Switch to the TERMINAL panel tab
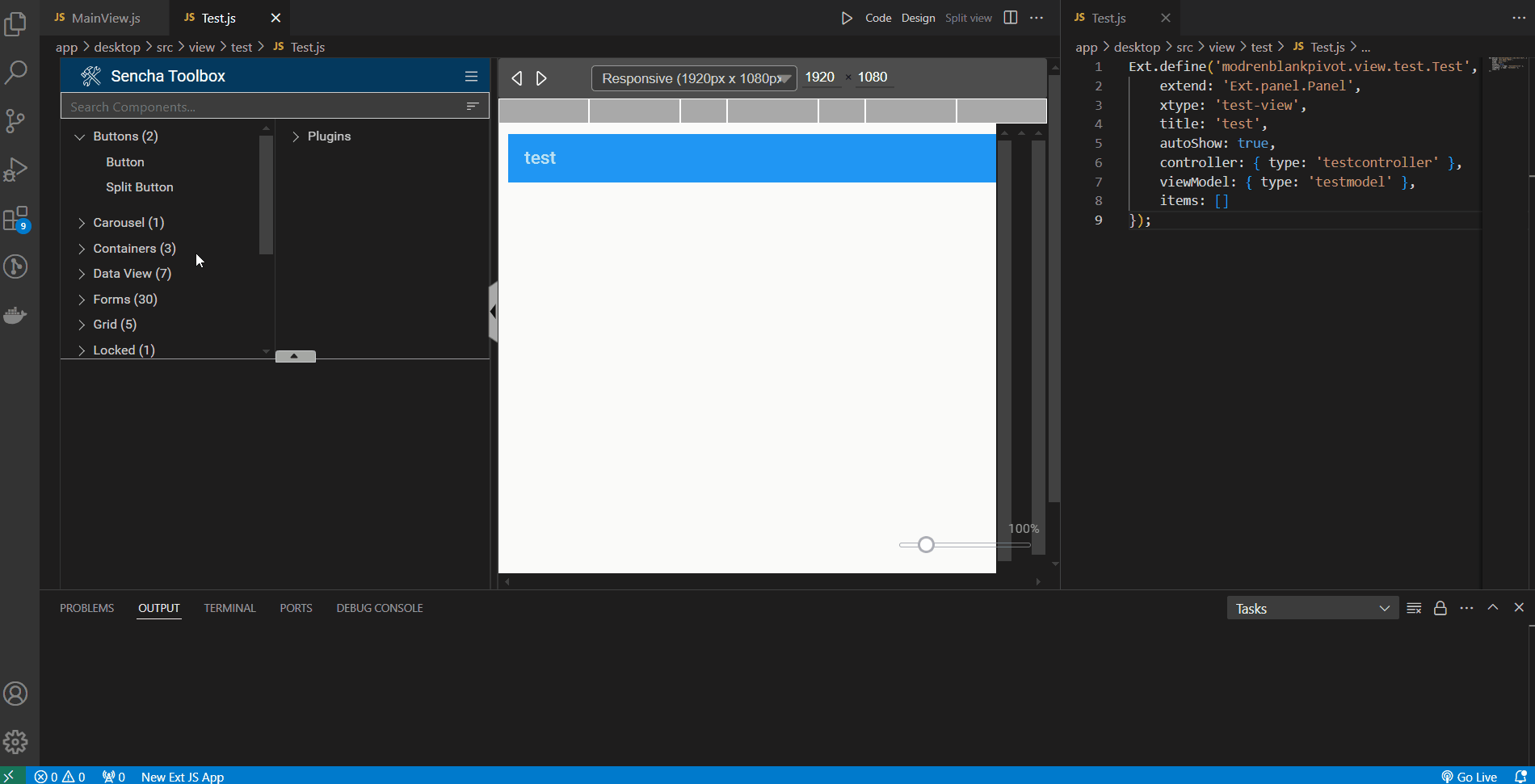1535x784 pixels. pos(229,608)
